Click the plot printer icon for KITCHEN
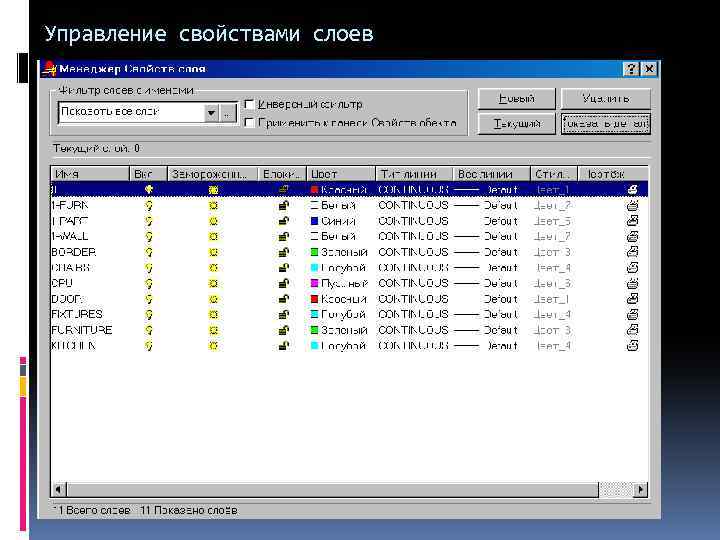The image size is (720, 540). point(632,345)
